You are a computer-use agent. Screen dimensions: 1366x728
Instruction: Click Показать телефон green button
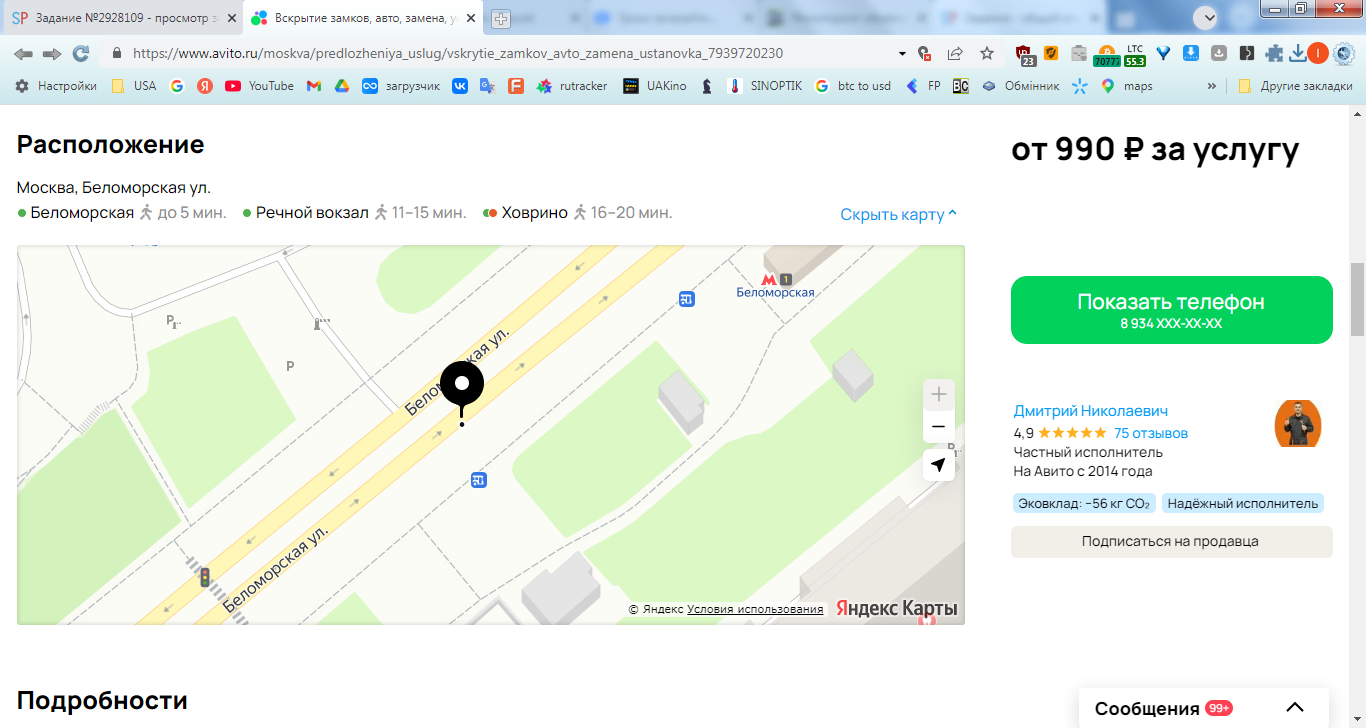(1171, 310)
